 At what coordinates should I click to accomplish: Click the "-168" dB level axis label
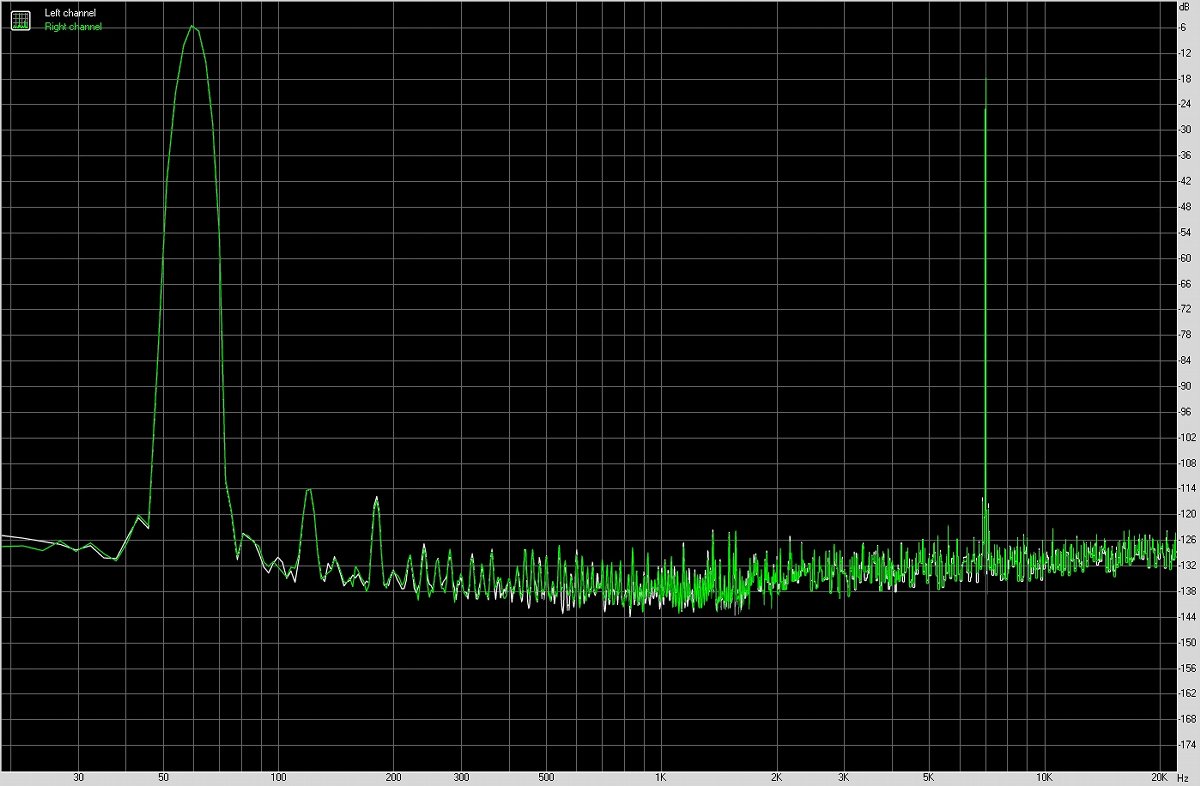[x=1187, y=720]
